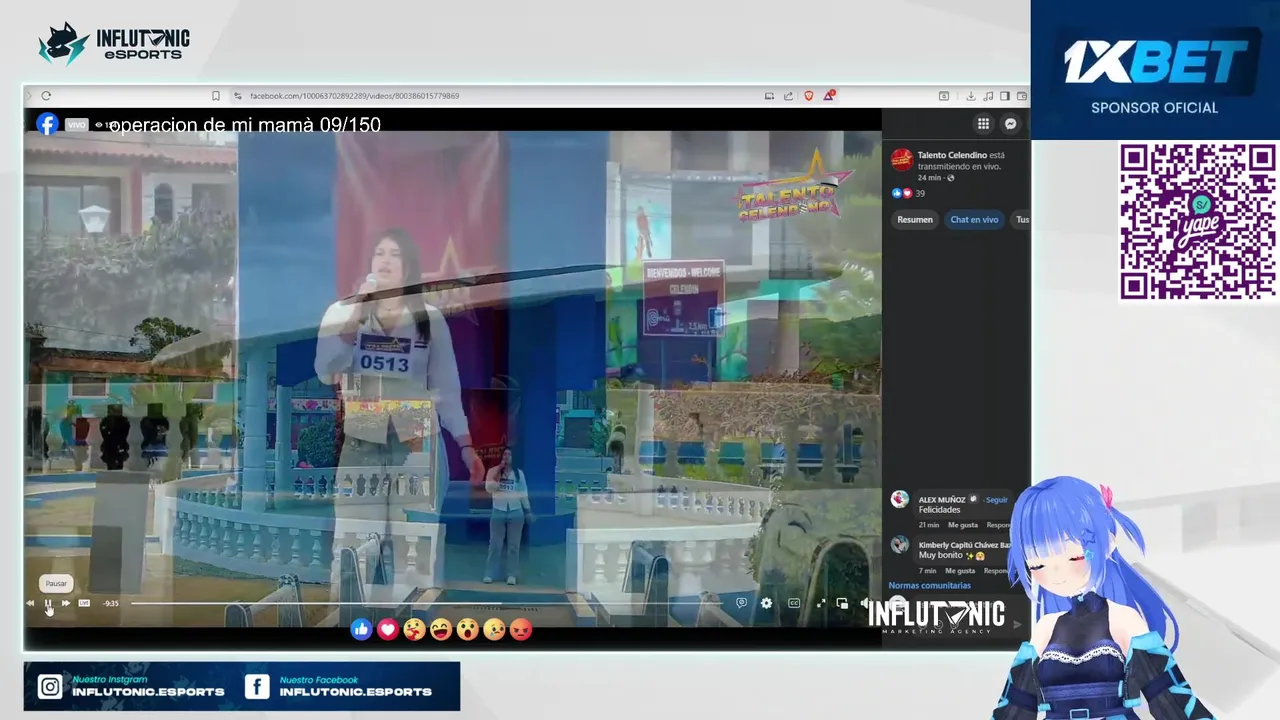
Task: Switch to Chat en vivo tab
Action: pos(974,220)
